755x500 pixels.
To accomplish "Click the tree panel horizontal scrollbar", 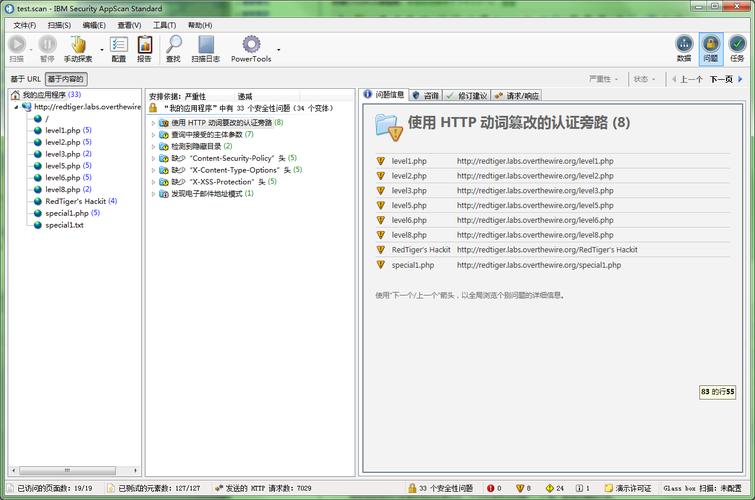I will tap(67, 470).
